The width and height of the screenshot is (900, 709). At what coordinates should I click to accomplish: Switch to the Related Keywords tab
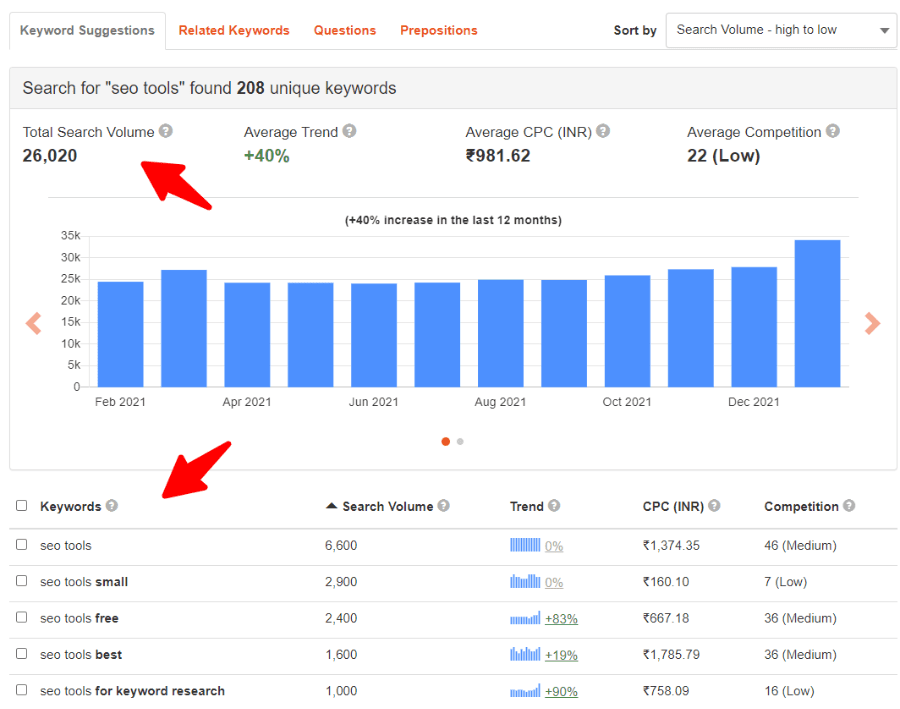(x=233, y=30)
